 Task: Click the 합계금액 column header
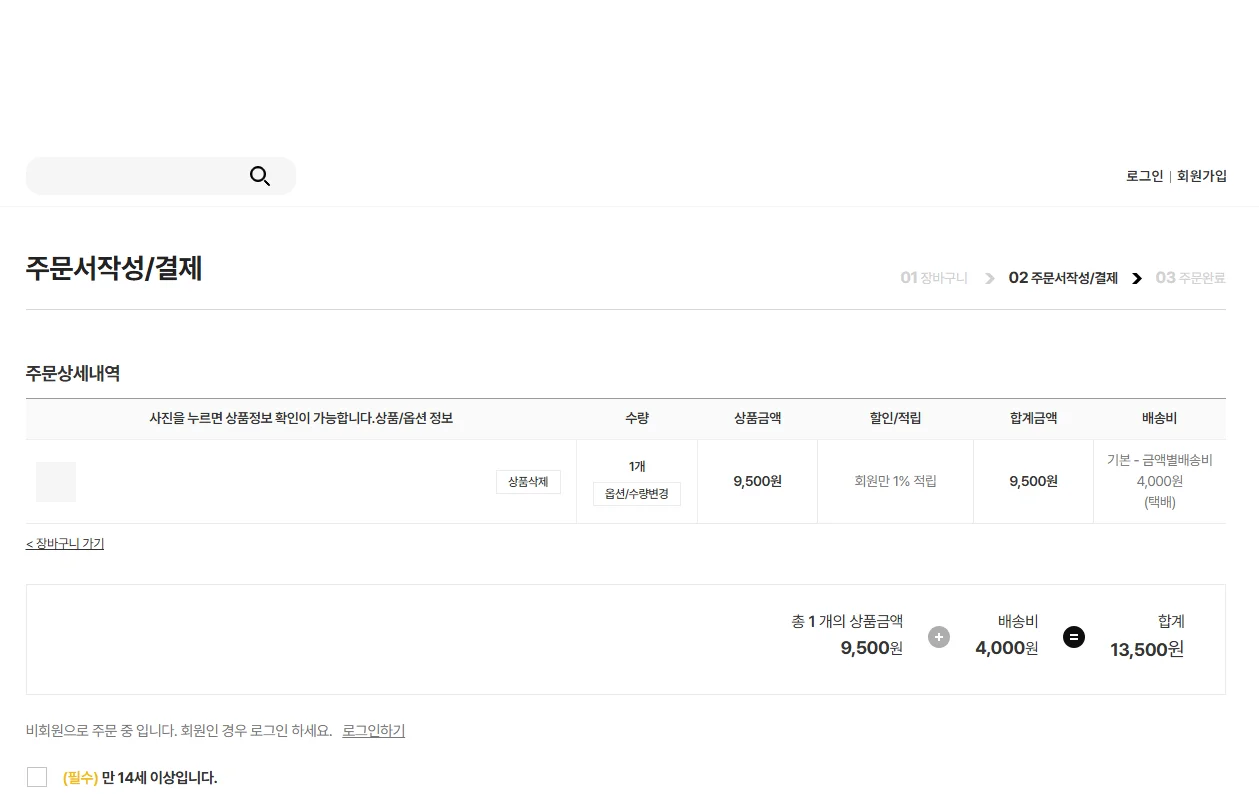coord(1033,419)
